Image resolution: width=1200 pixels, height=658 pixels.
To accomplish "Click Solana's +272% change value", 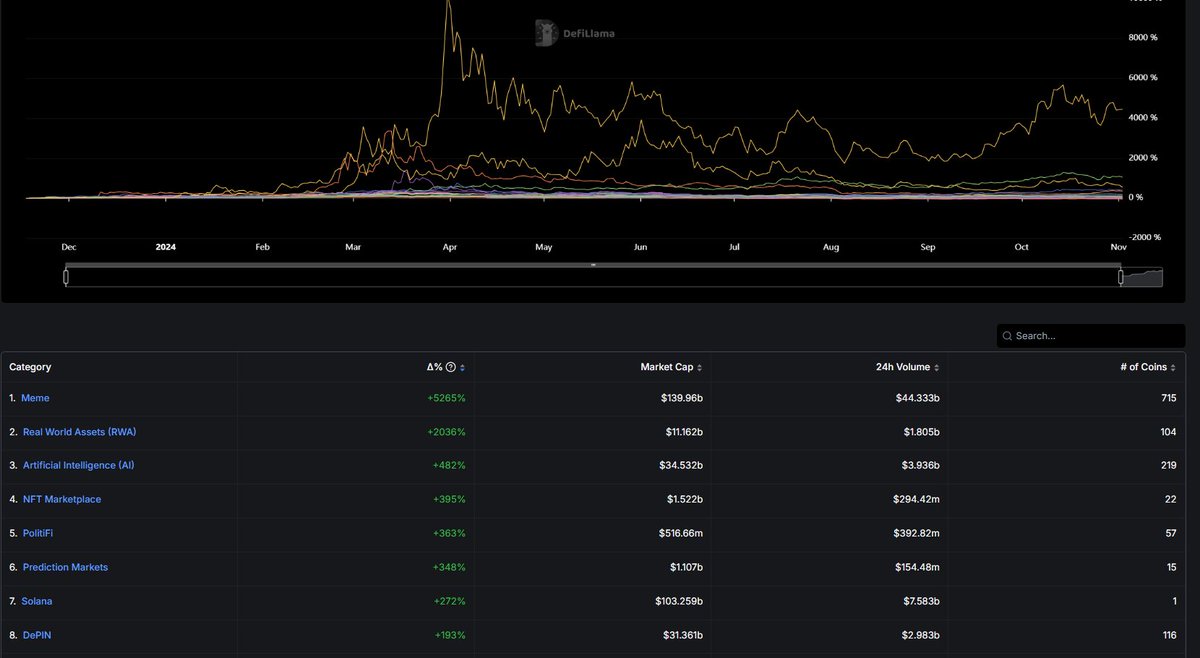I will [450, 601].
